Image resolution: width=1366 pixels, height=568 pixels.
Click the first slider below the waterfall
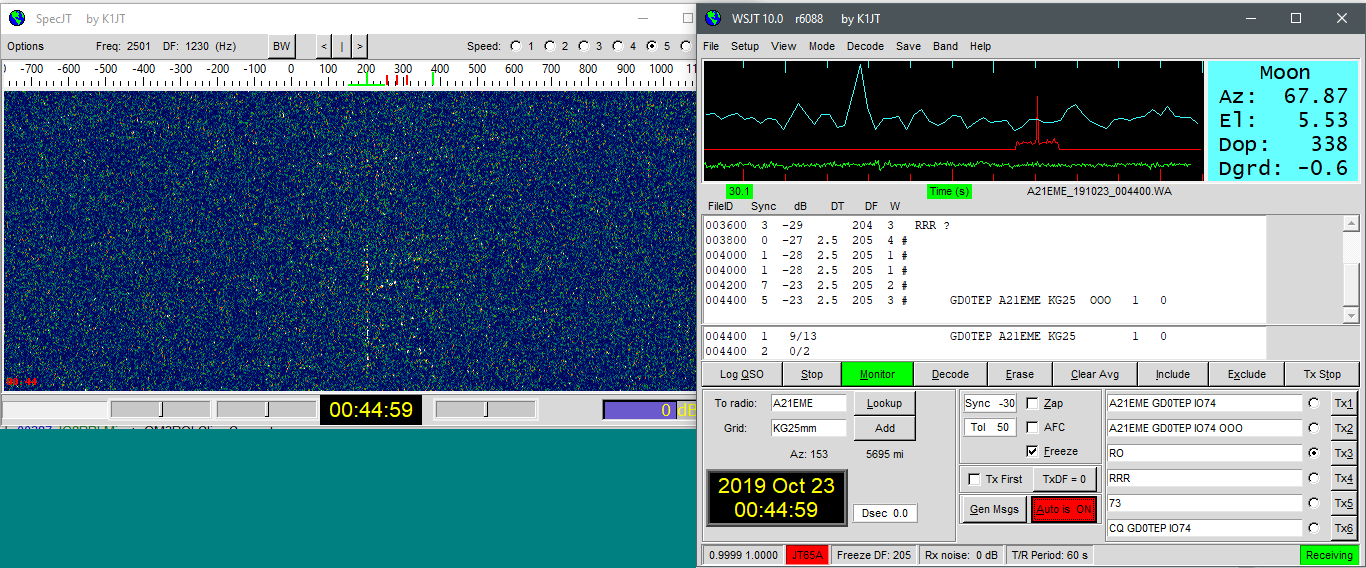click(159, 410)
